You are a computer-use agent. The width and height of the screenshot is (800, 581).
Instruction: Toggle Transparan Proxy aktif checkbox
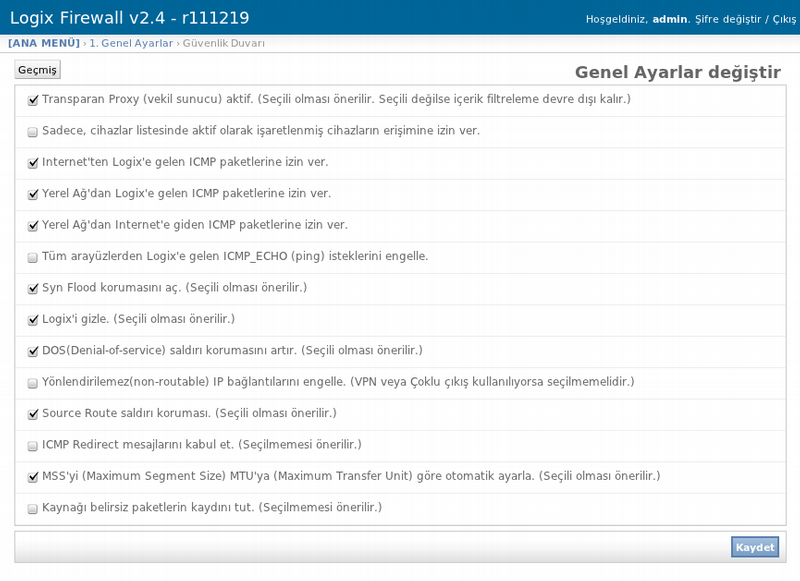click(33, 100)
